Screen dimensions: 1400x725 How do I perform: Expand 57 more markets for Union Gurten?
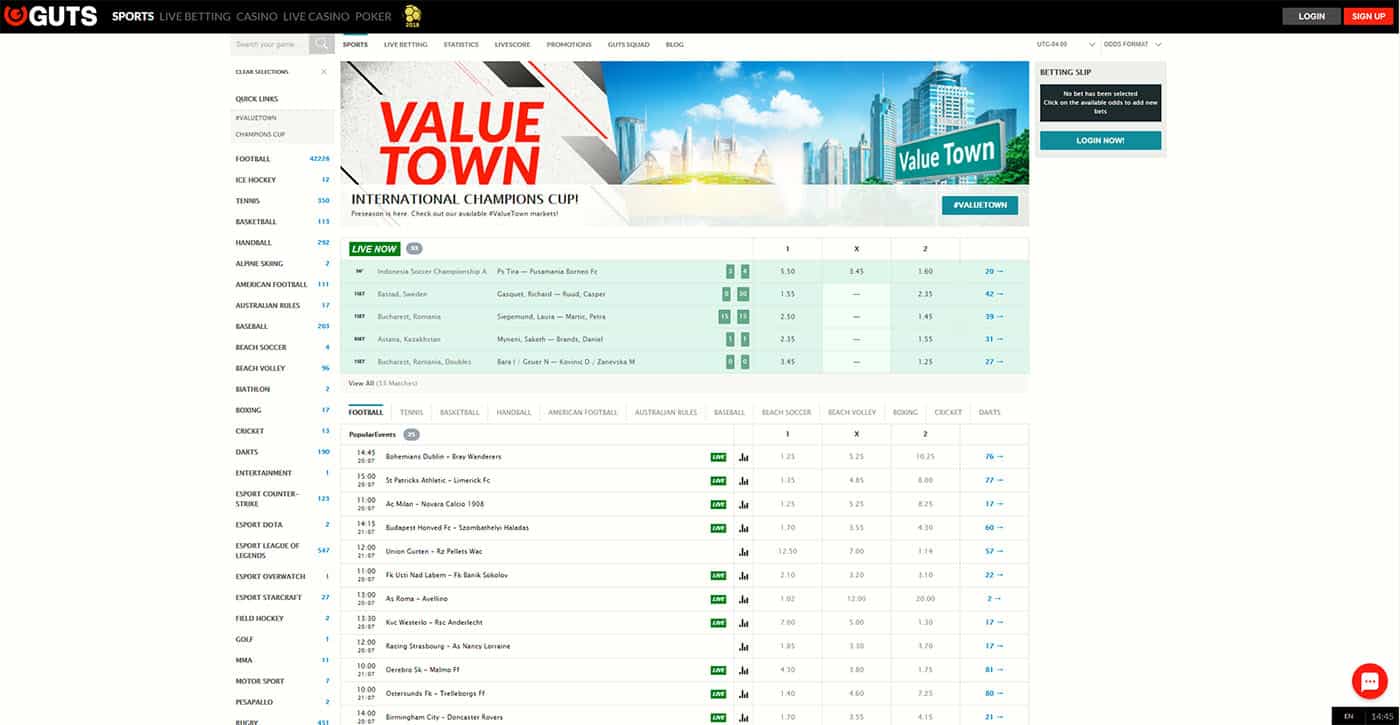[x=993, y=552]
